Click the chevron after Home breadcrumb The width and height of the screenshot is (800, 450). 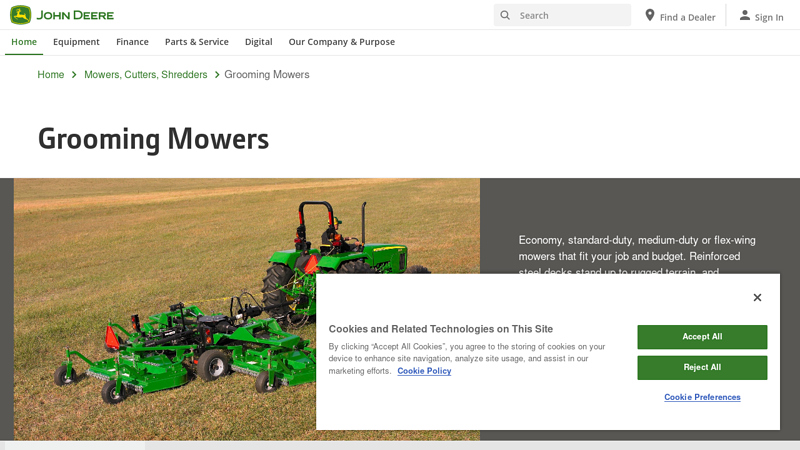tap(74, 75)
